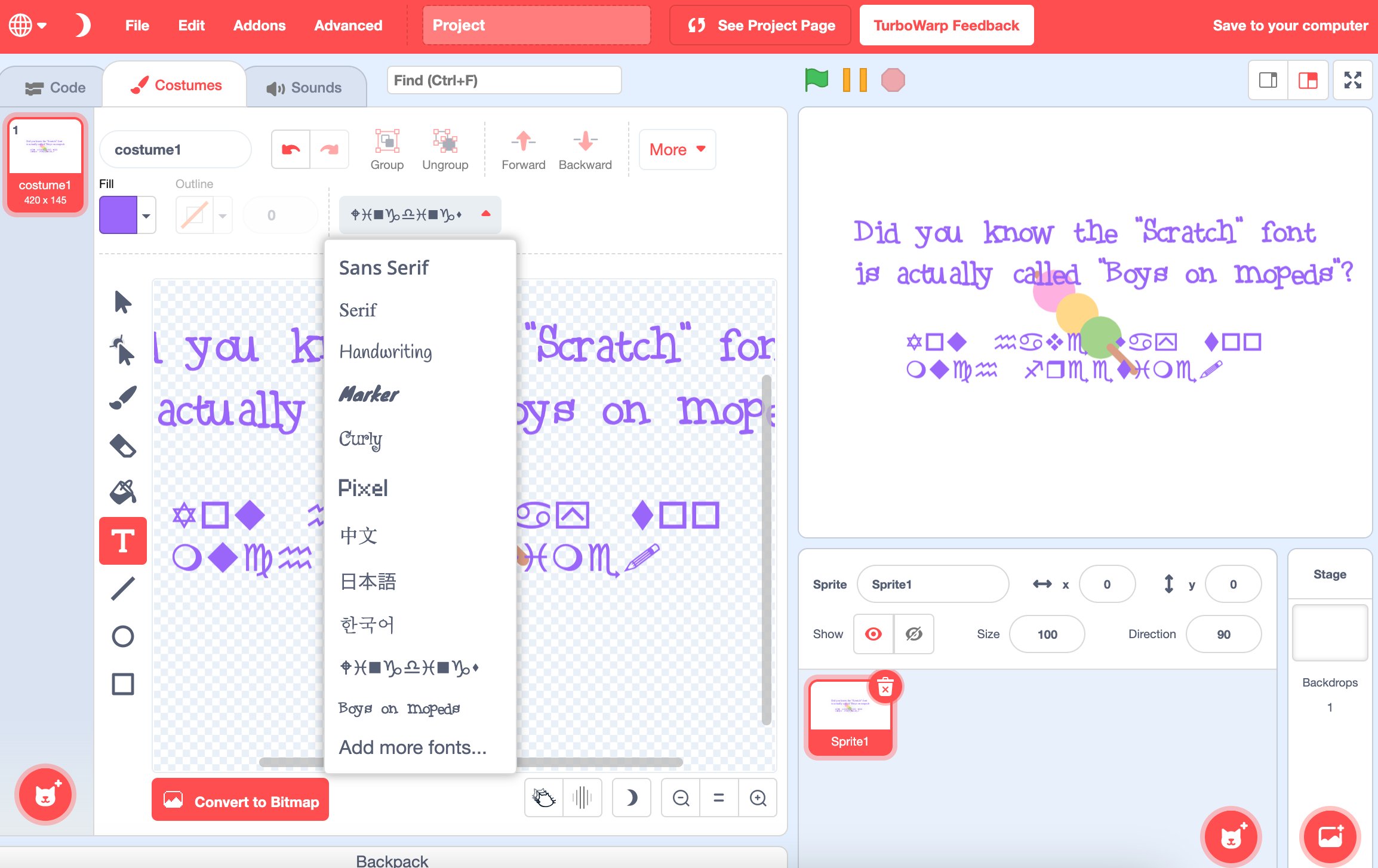Image resolution: width=1378 pixels, height=868 pixels.
Task: Click the orange pause button
Action: pyautogui.click(x=854, y=79)
